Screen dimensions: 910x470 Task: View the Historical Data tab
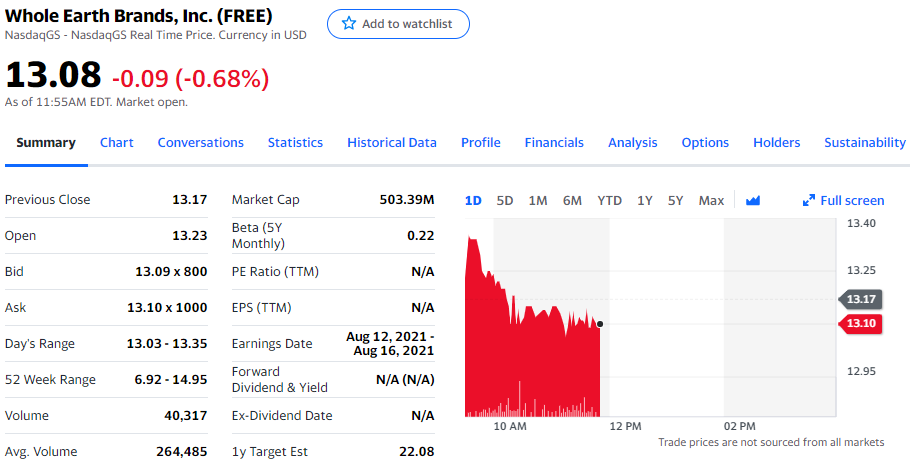(392, 143)
